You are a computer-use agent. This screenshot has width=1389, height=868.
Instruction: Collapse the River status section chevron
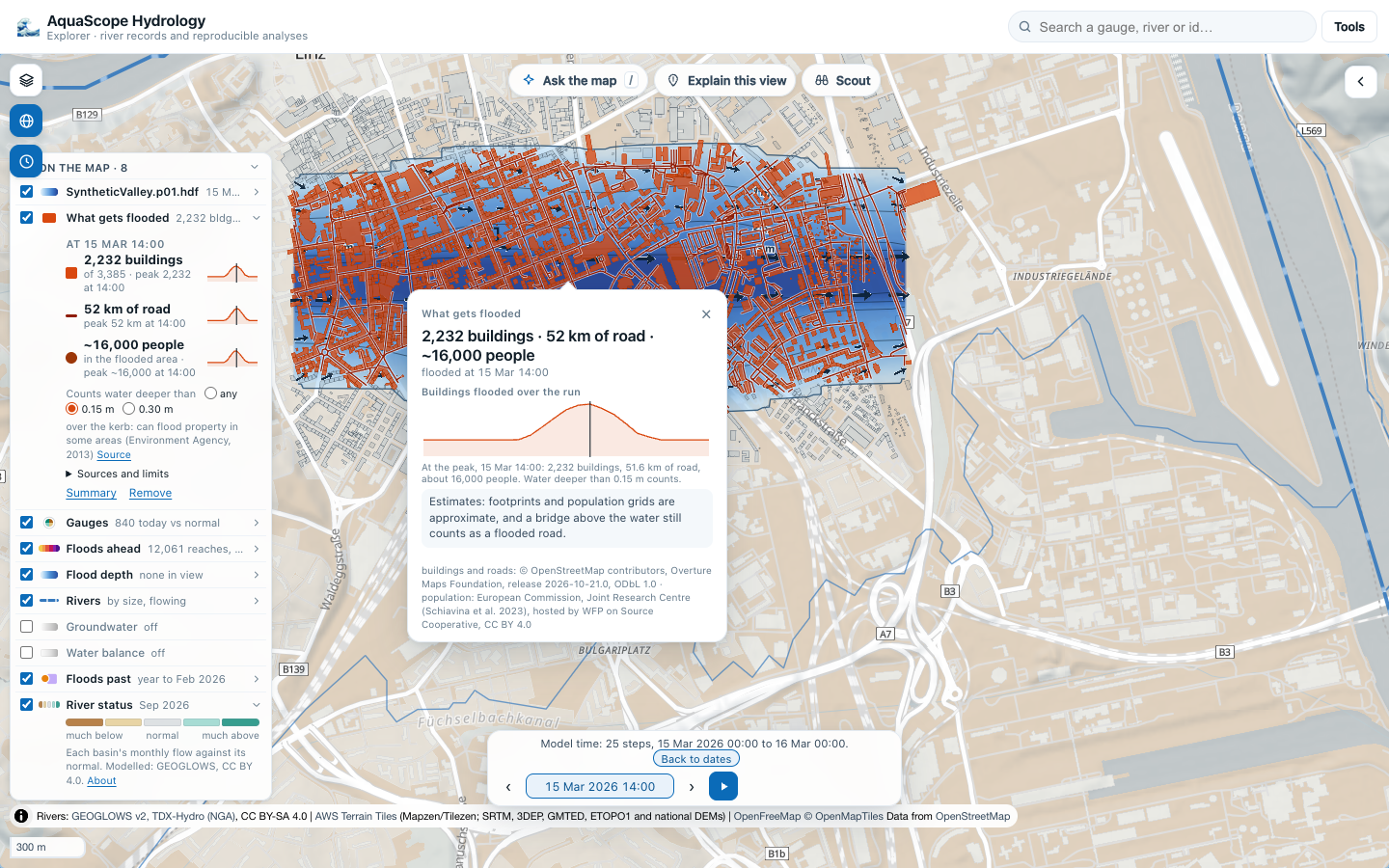point(257,705)
